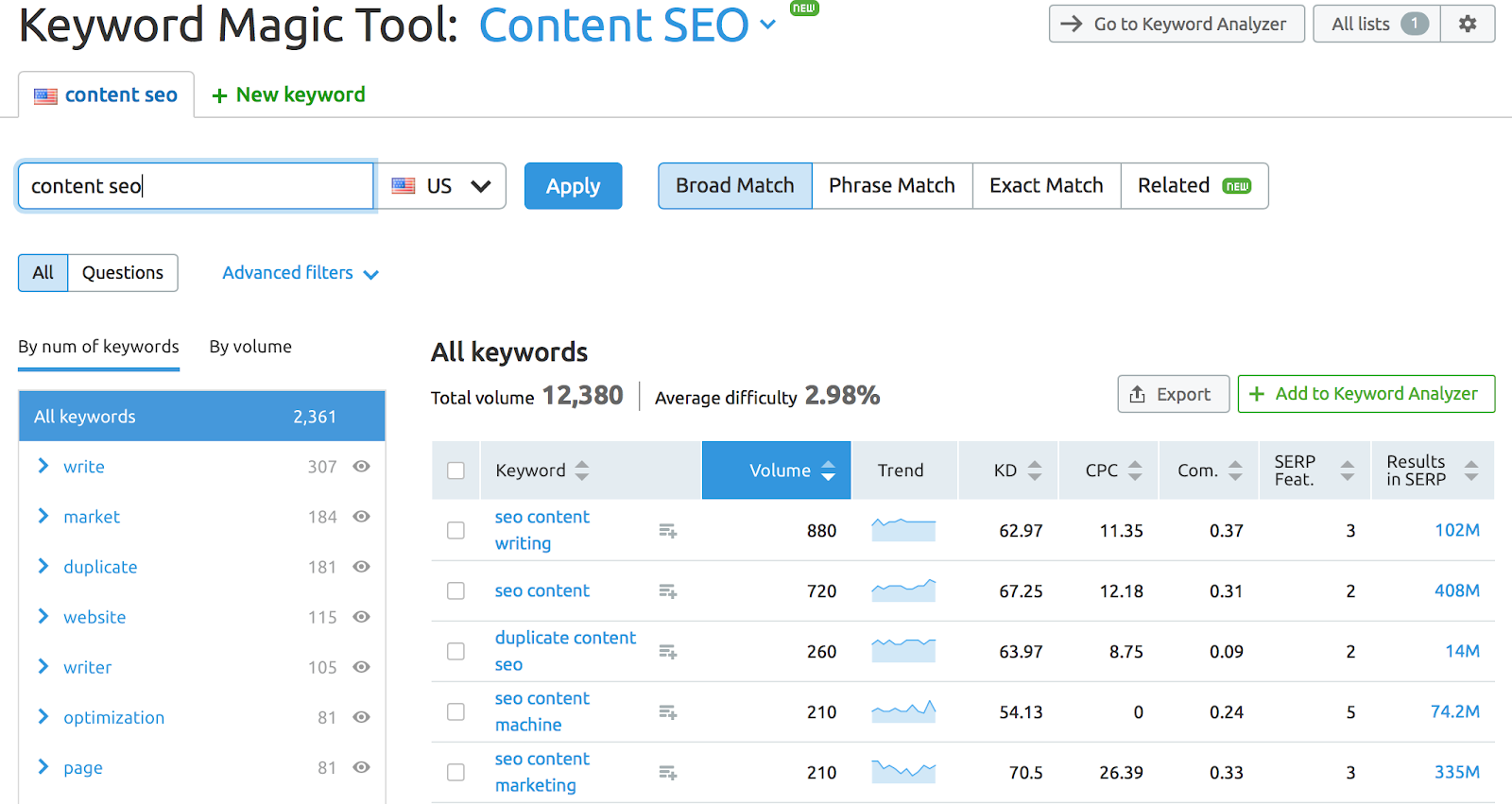The height and width of the screenshot is (804, 1512).
Task: Expand the optimization keyword group
Action: tap(43, 716)
